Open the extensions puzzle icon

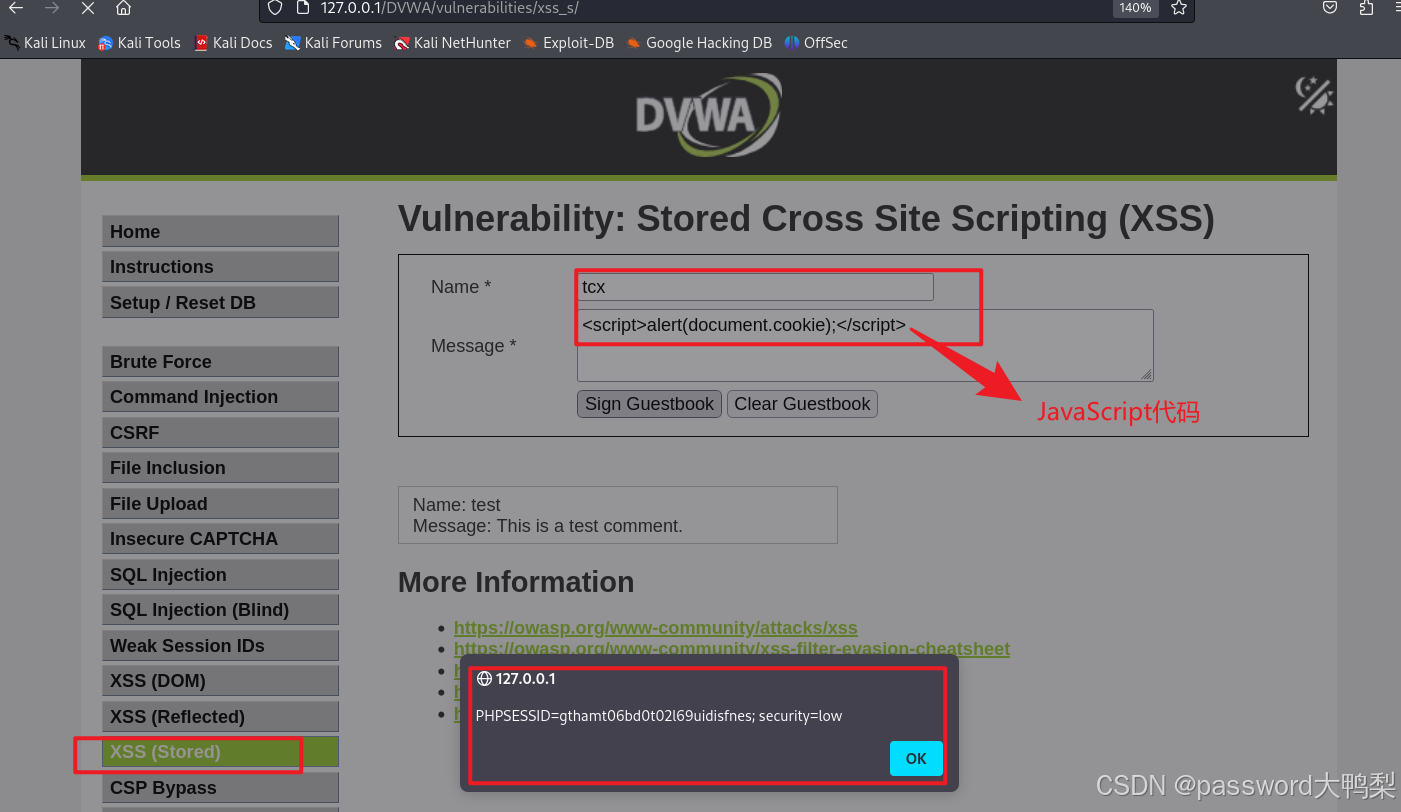coord(1367,8)
